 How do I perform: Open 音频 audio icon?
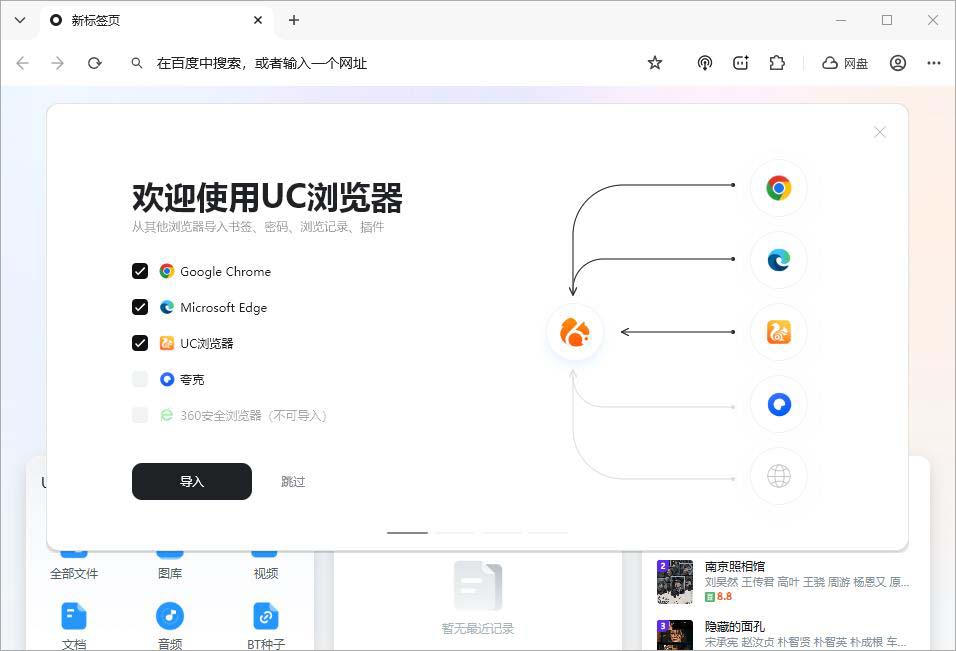click(170, 616)
